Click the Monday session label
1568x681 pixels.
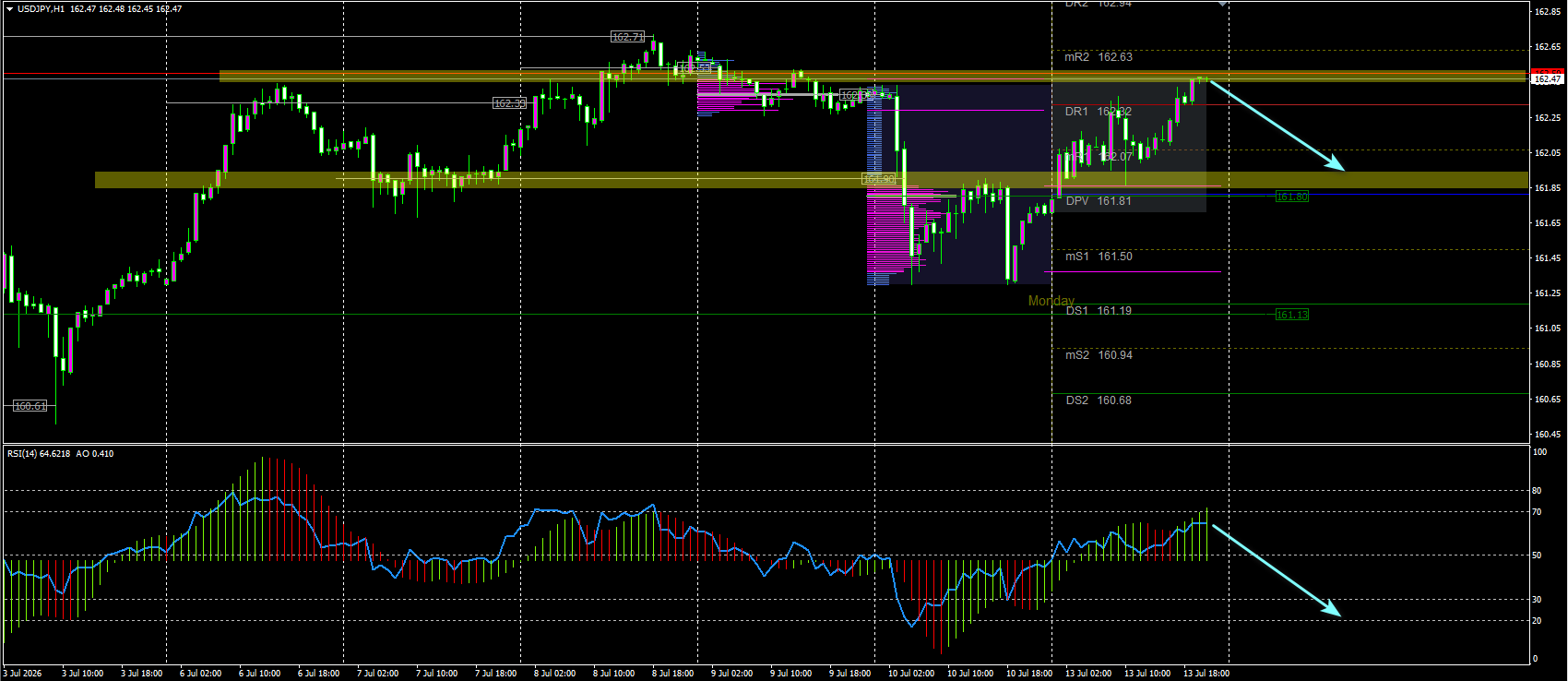pyautogui.click(x=1051, y=301)
